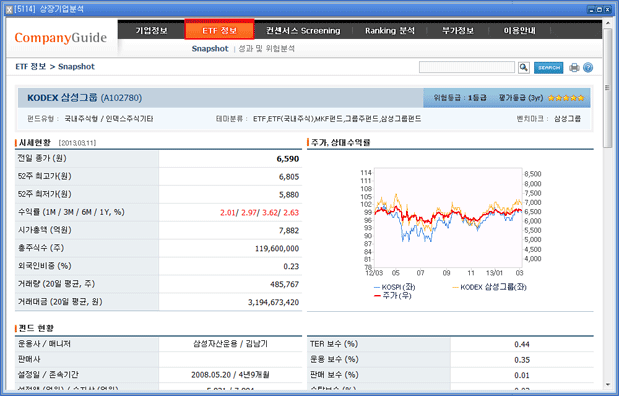Select the ETF 정보 tab
This screenshot has height=396, width=619.
[219, 30]
